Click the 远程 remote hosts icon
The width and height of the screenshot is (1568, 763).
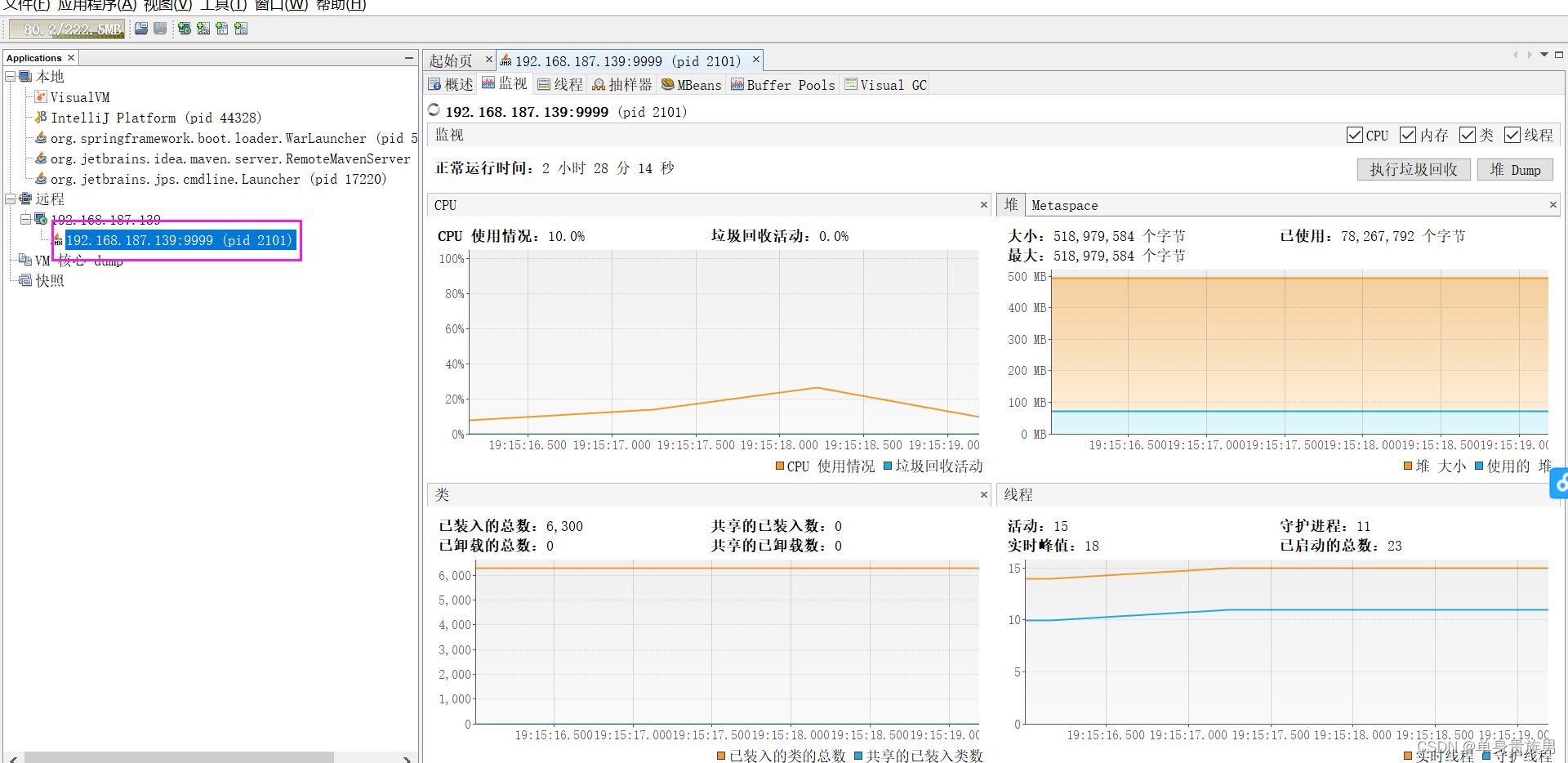coord(26,199)
